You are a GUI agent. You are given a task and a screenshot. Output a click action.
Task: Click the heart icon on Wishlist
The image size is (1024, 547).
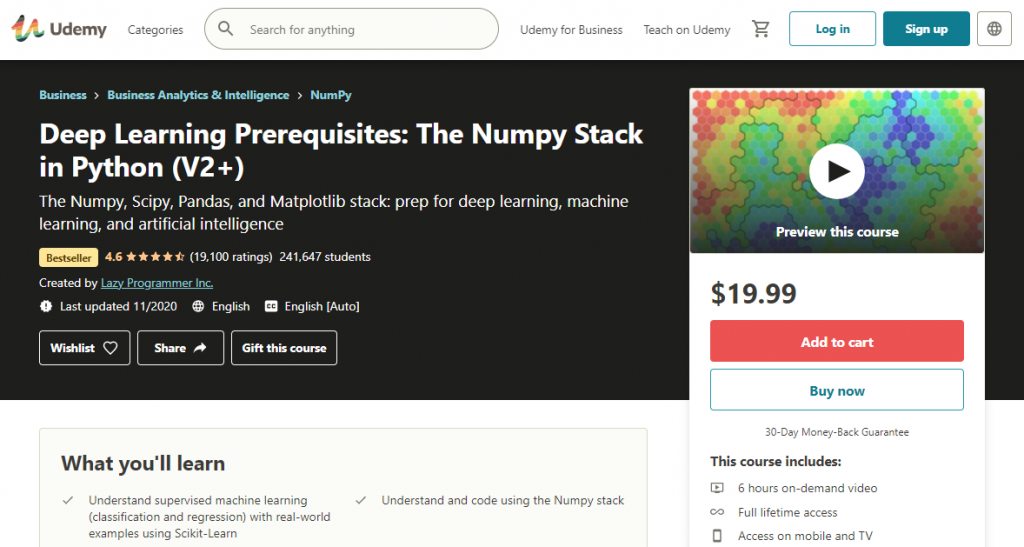111,348
